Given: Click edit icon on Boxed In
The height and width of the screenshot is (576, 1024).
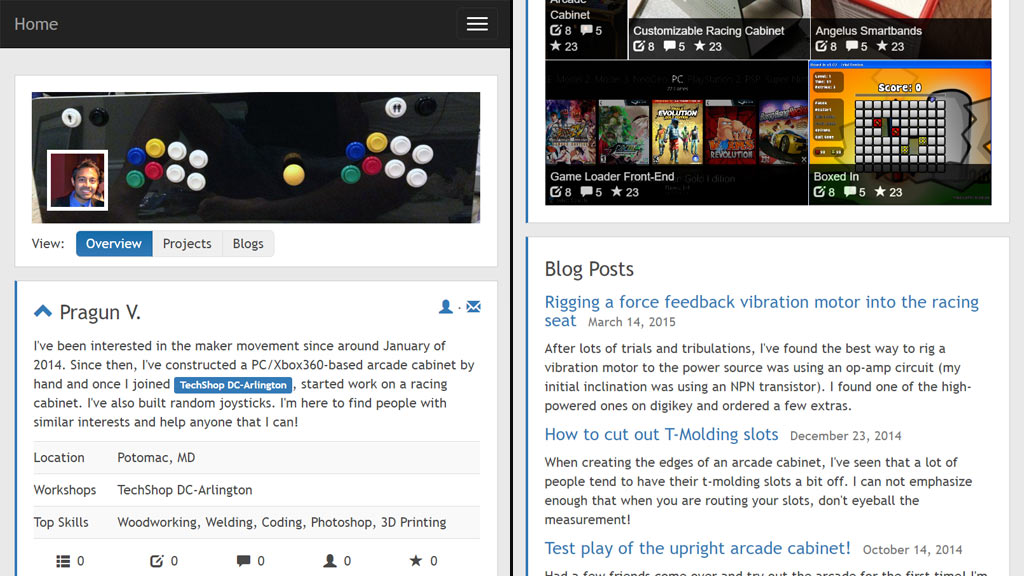Looking at the screenshot, I should (820, 191).
